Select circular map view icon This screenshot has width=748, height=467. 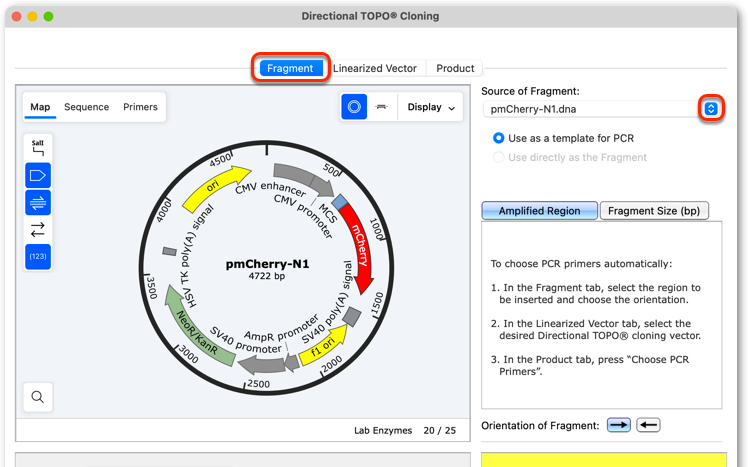point(354,107)
